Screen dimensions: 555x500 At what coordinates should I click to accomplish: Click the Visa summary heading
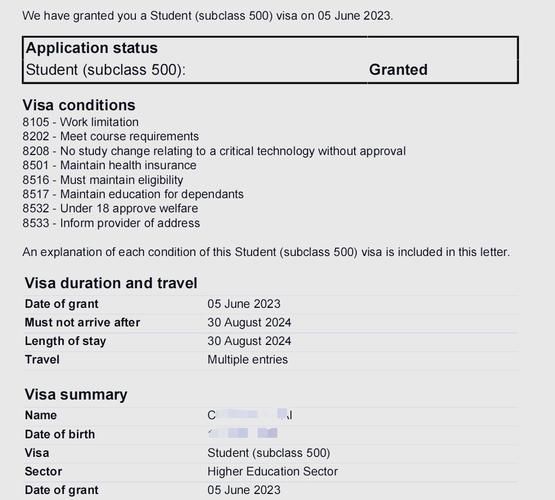(x=76, y=395)
